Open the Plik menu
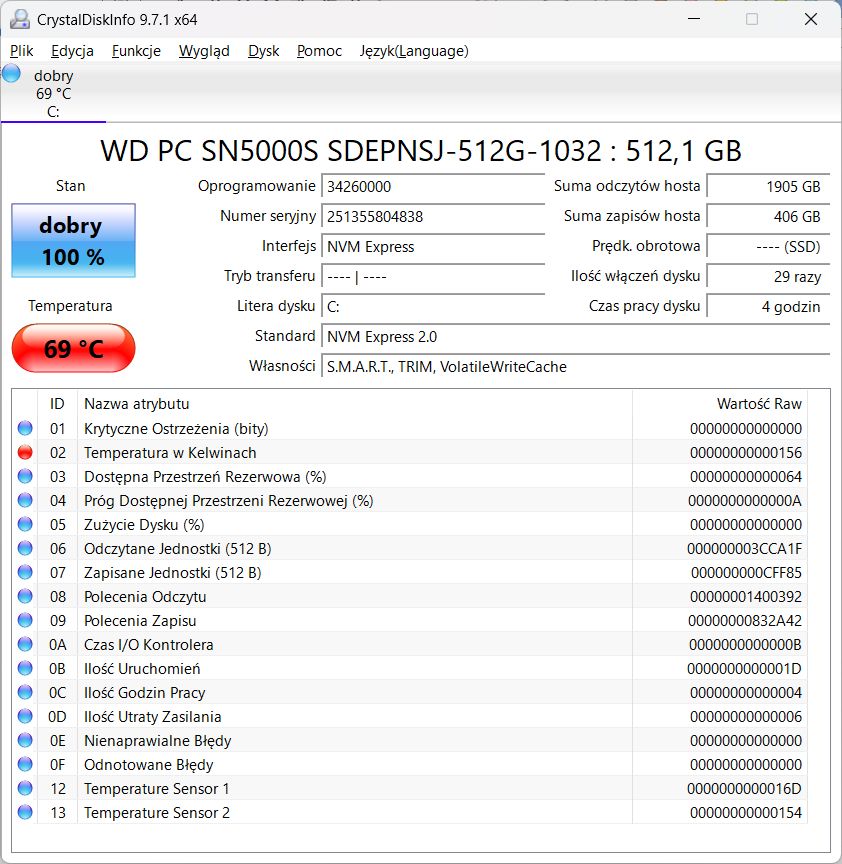This screenshot has width=842, height=864. click(x=21, y=51)
